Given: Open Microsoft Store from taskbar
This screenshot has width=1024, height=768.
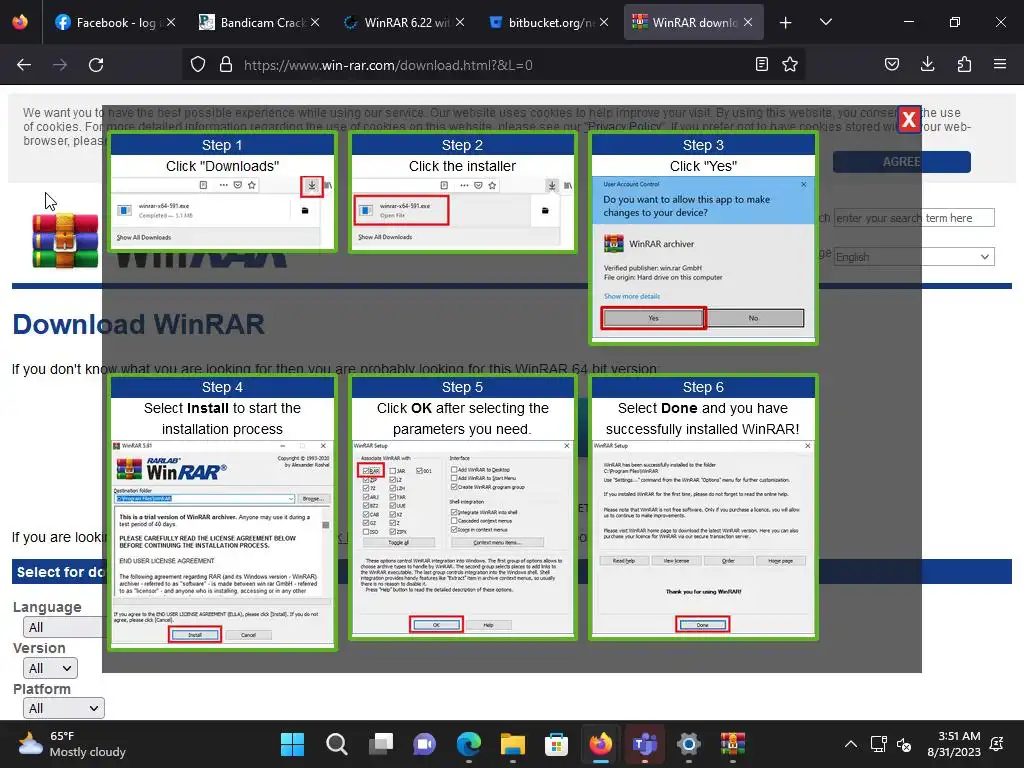Looking at the screenshot, I should point(556,744).
